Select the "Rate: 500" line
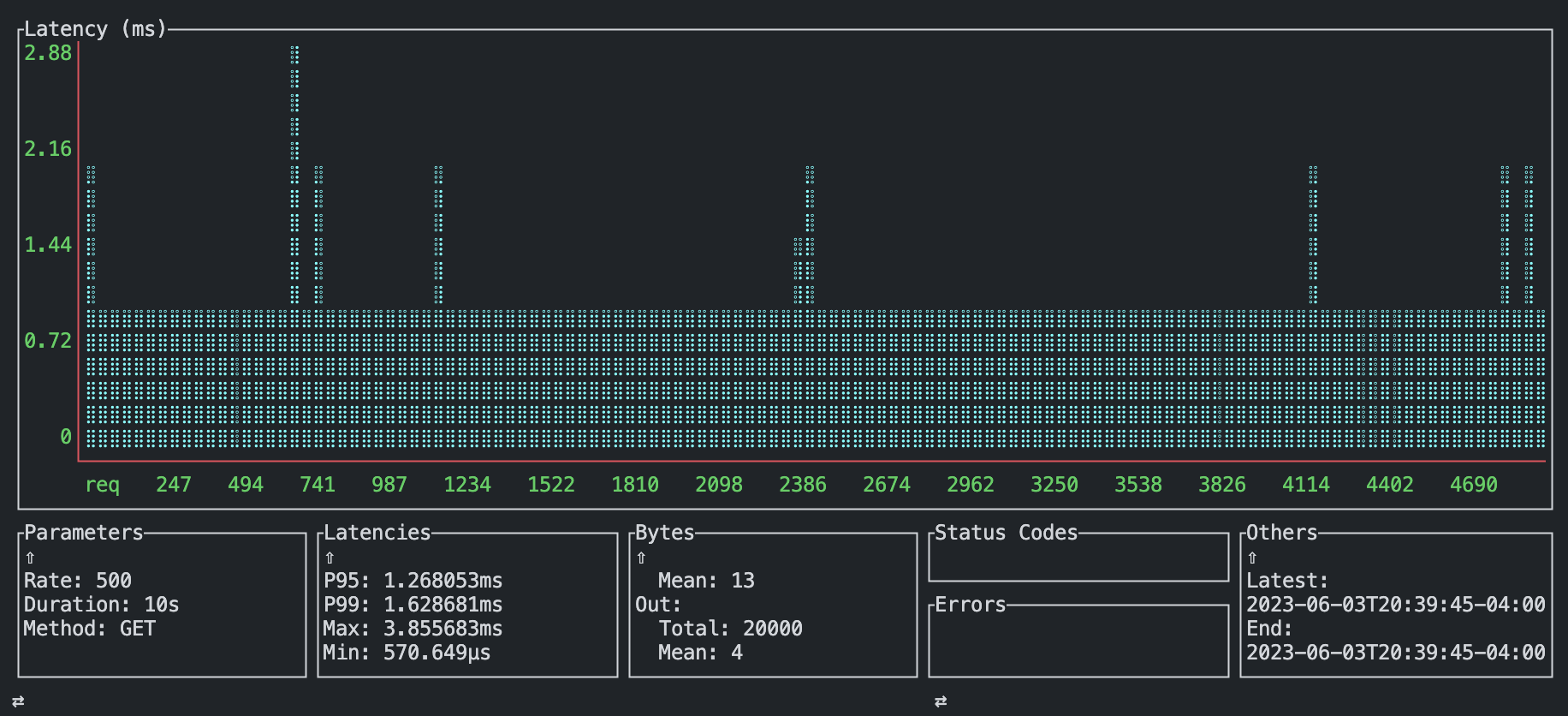This screenshot has height=716, width=1568. pos(78,581)
